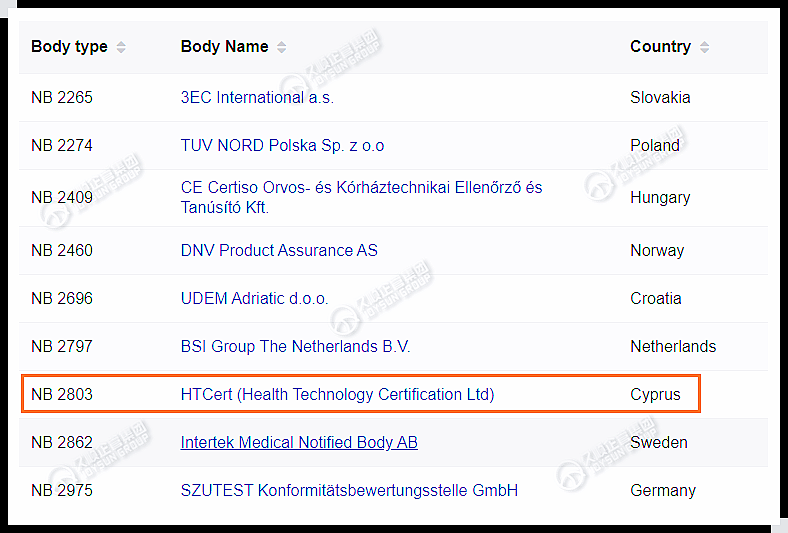
Task: Sort table by Body Name column arrows
Action: coord(282,47)
